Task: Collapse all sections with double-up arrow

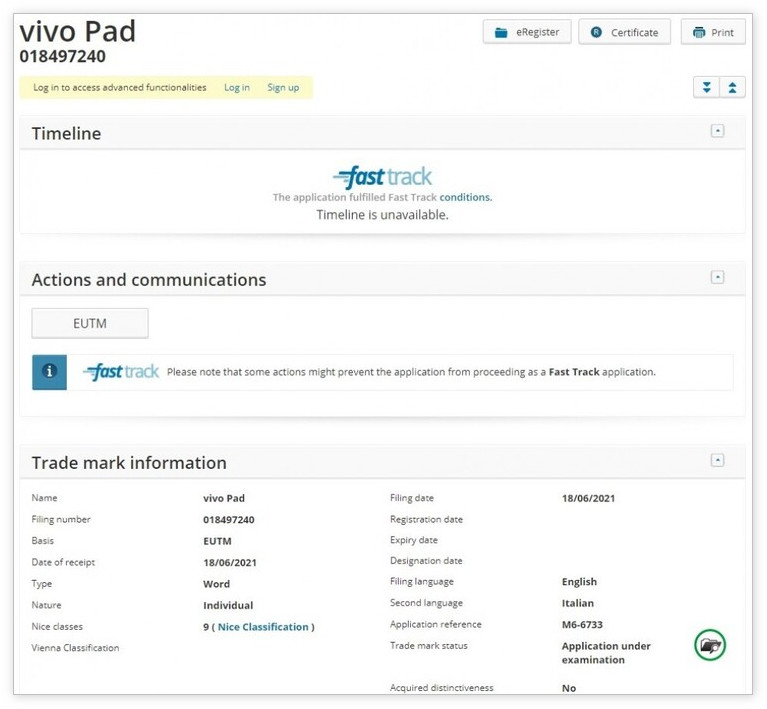Action: pos(732,88)
